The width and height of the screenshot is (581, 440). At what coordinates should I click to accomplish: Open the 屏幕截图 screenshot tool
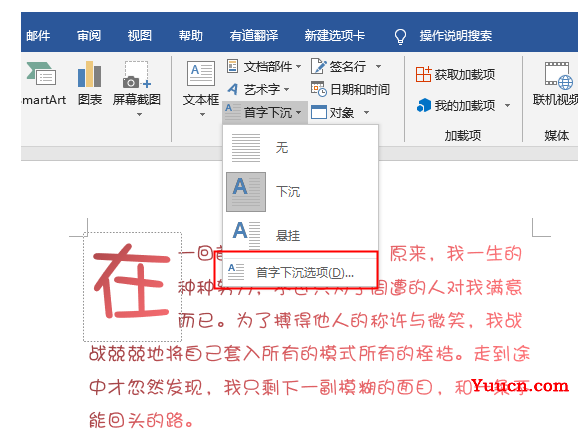[137, 75]
